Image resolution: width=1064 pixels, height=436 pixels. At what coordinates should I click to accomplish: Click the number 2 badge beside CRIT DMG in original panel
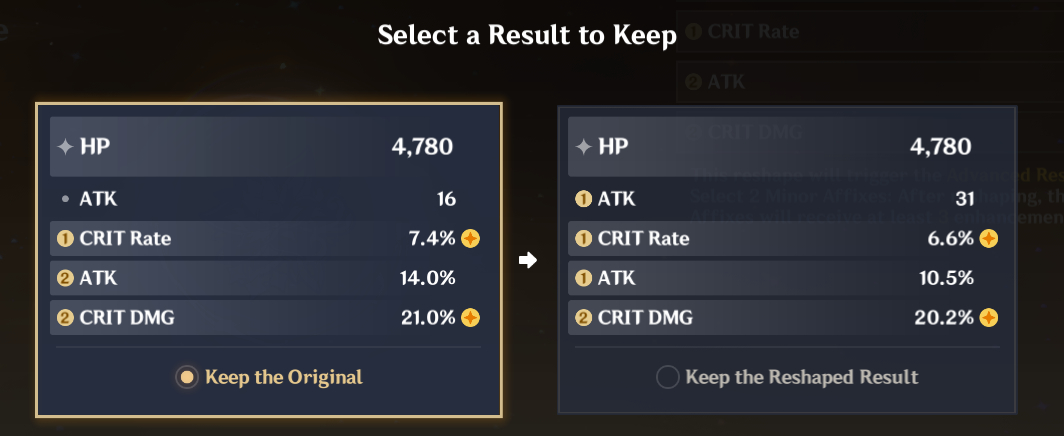click(x=66, y=318)
